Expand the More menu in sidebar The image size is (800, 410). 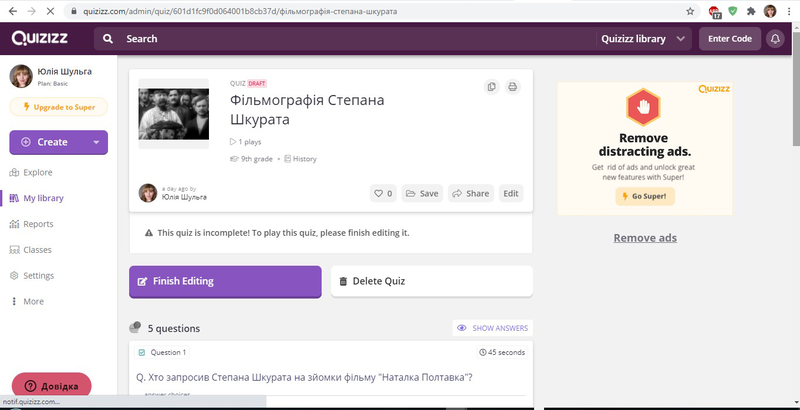(x=33, y=301)
